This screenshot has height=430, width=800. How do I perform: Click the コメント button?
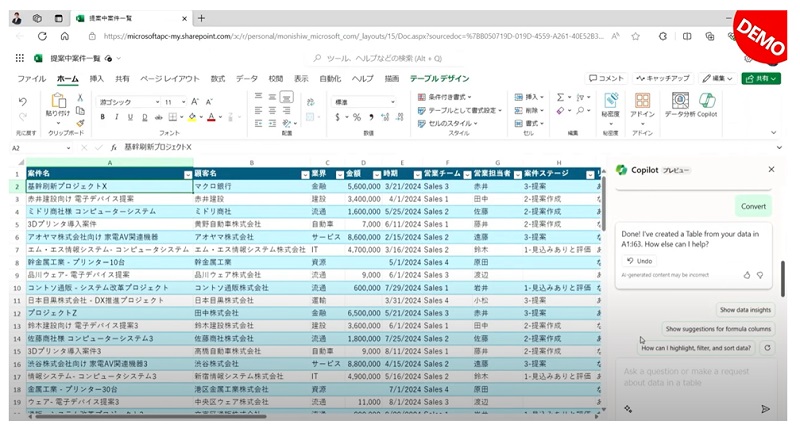click(x=606, y=79)
